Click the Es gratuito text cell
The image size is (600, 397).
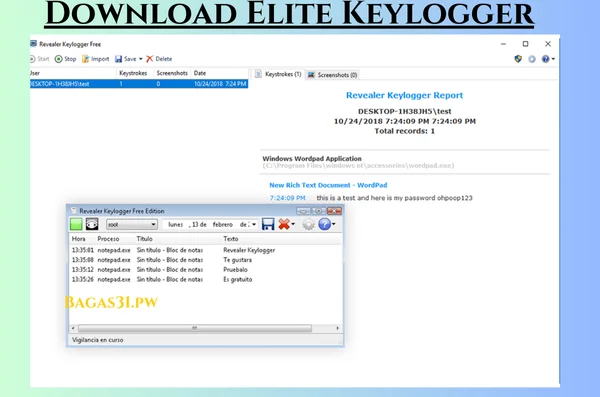coord(238,279)
